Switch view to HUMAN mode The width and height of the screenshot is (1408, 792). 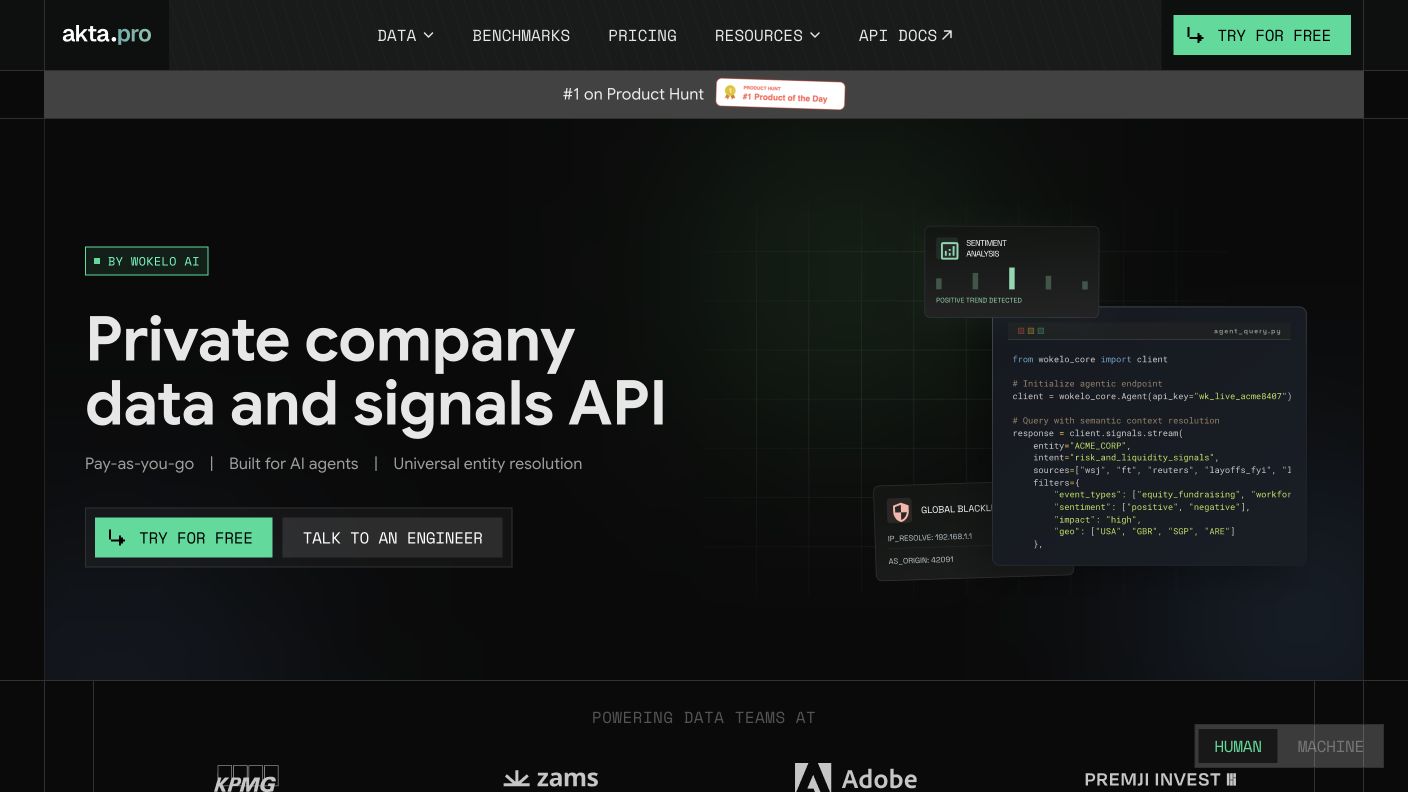coord(1238,746)
